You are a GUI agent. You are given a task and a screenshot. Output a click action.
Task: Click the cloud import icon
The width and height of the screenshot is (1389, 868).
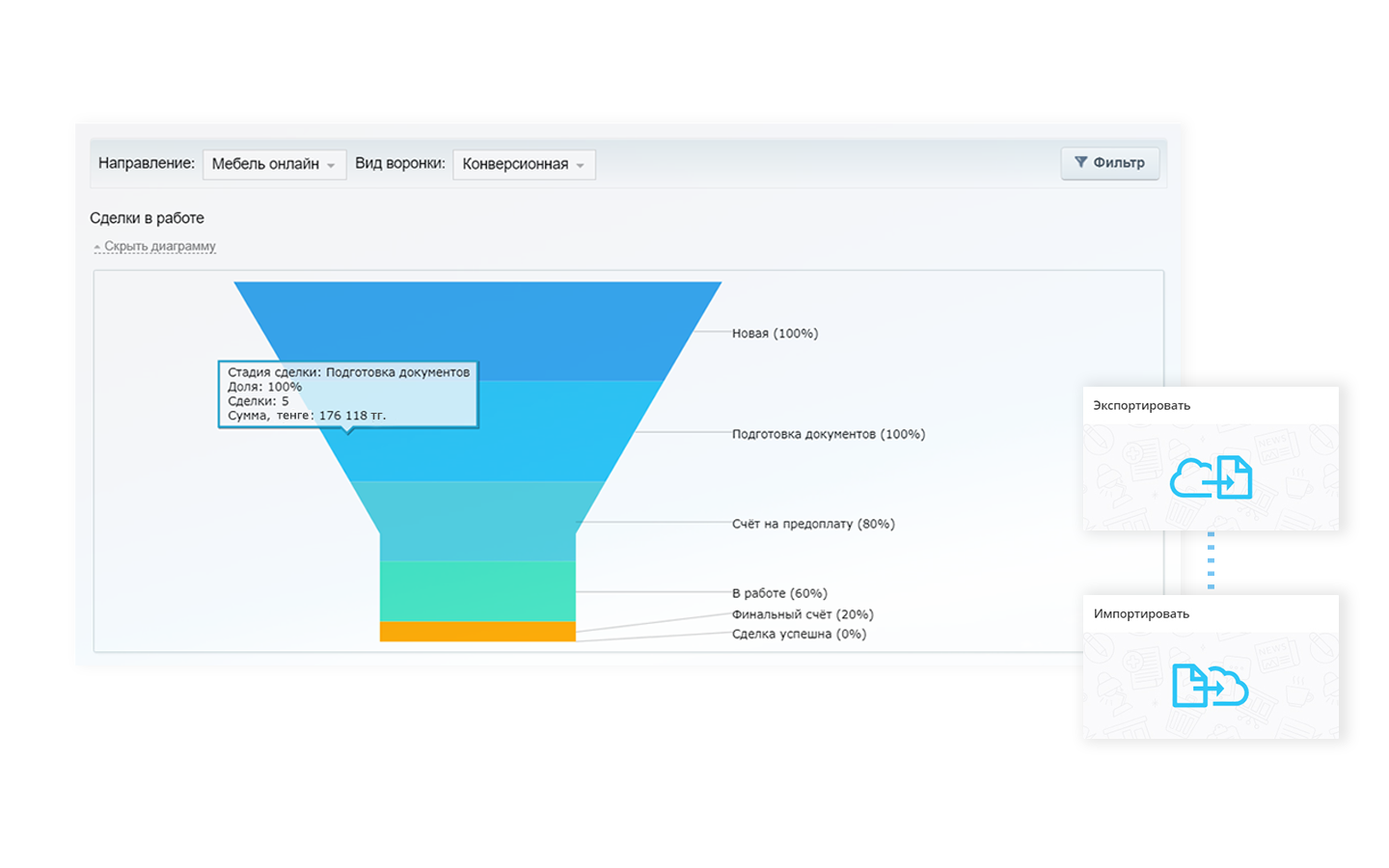1211,686
